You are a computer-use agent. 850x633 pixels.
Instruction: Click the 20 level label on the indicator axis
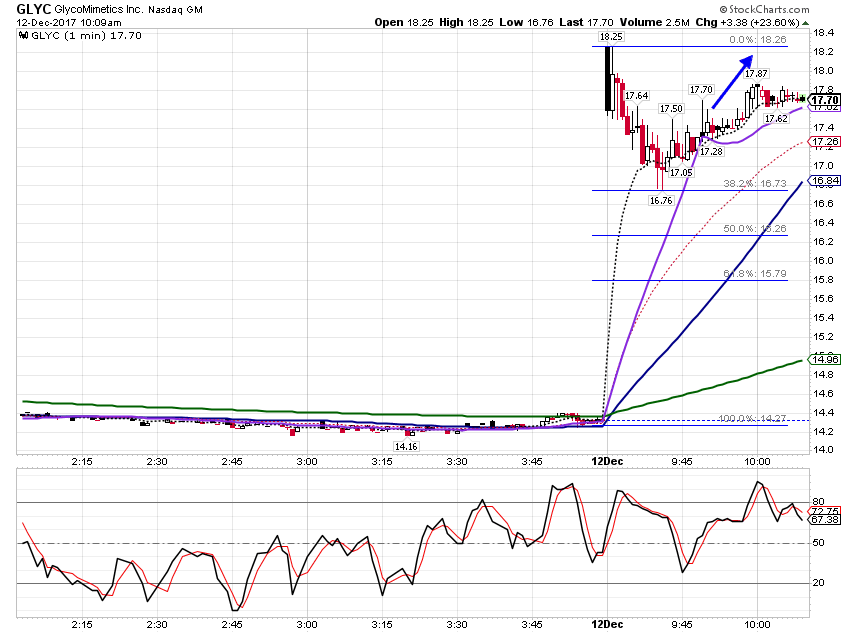(x=819, y=583)
